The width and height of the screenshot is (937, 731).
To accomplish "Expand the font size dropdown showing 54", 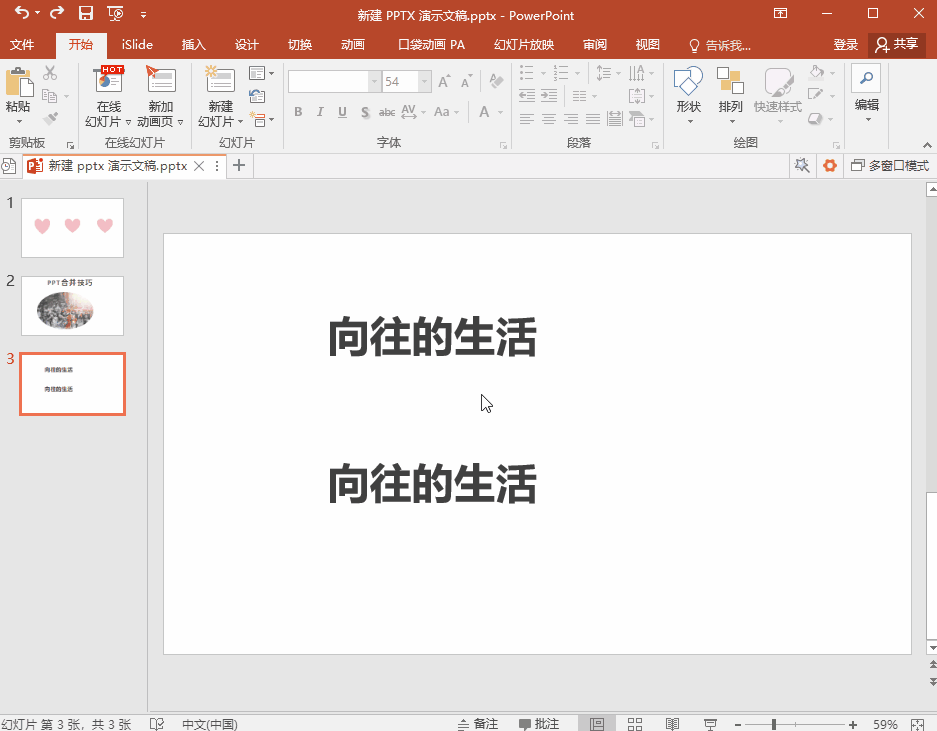I will (x=424, y=82).
